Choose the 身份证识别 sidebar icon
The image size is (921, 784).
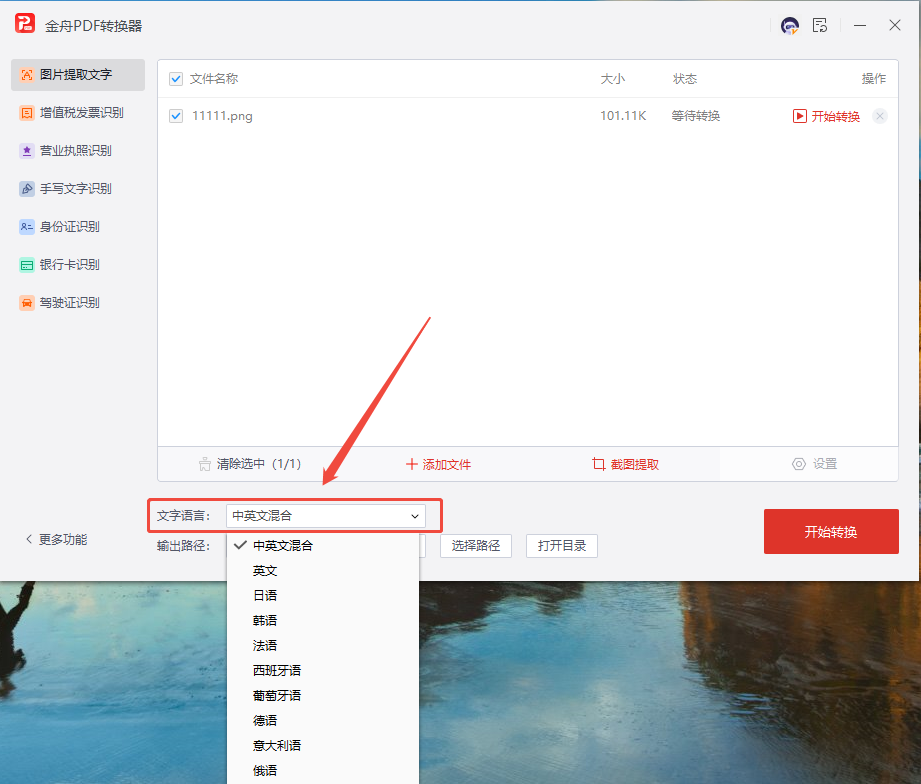tap(27, 227)
